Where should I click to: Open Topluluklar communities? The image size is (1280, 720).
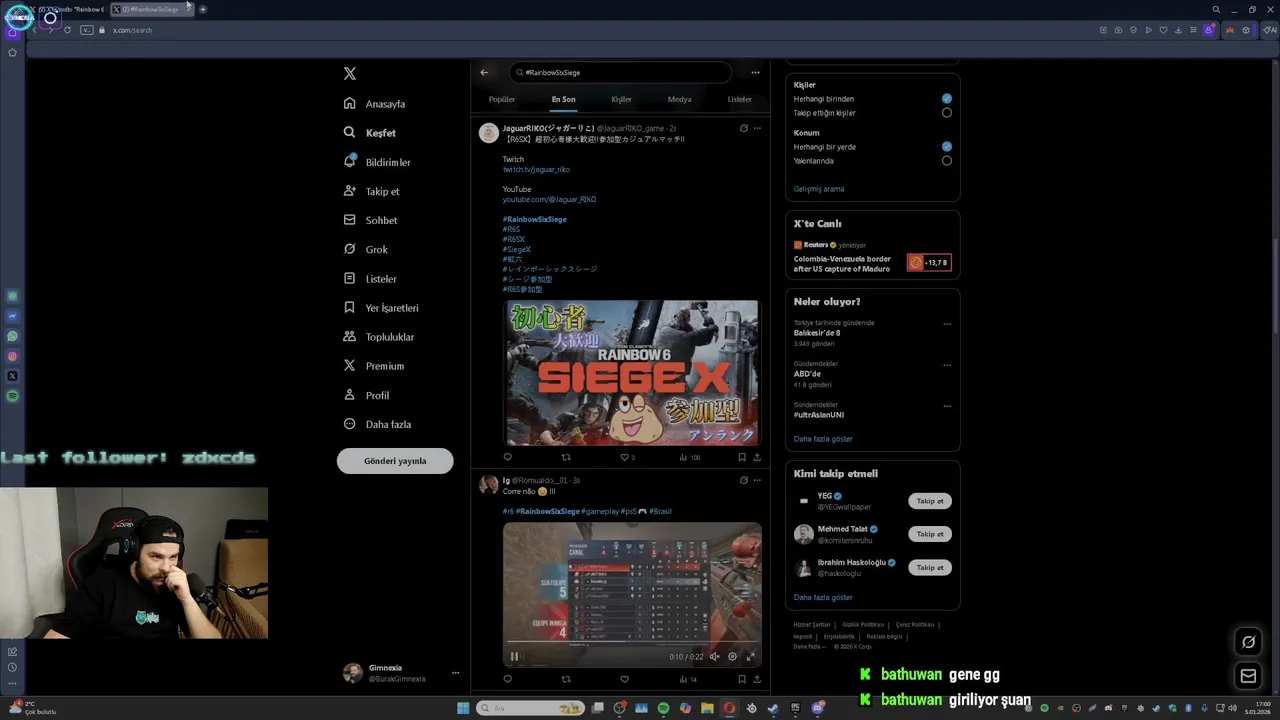[x=378, y=337]
